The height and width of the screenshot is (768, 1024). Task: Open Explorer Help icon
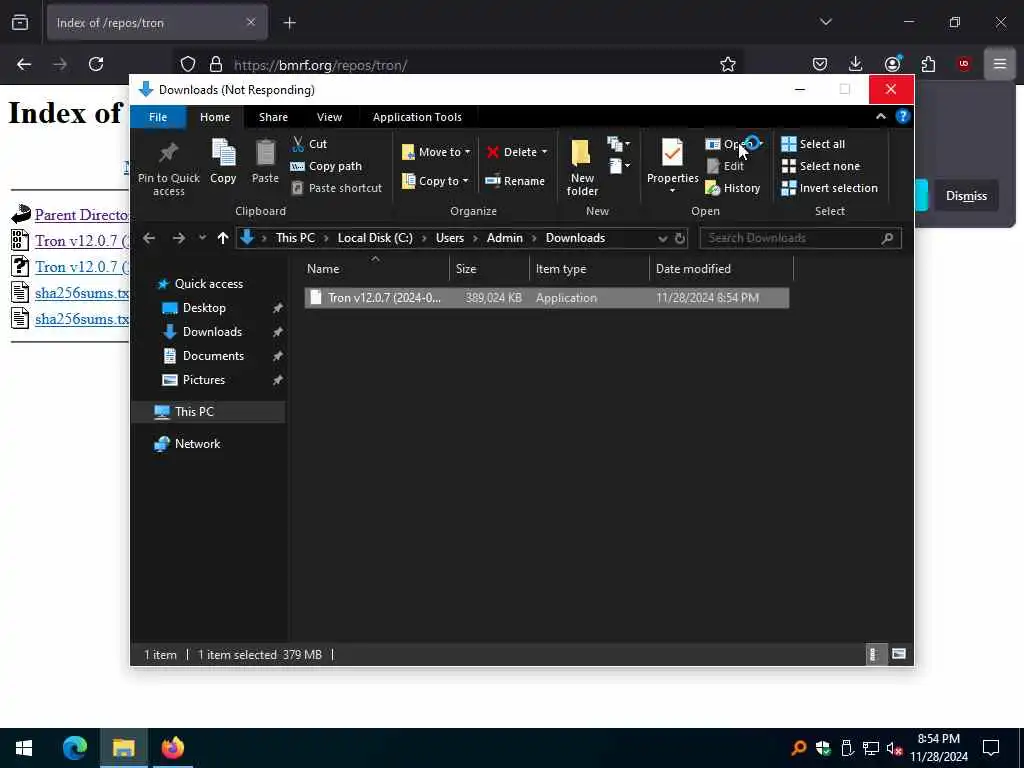pos(903,116)
